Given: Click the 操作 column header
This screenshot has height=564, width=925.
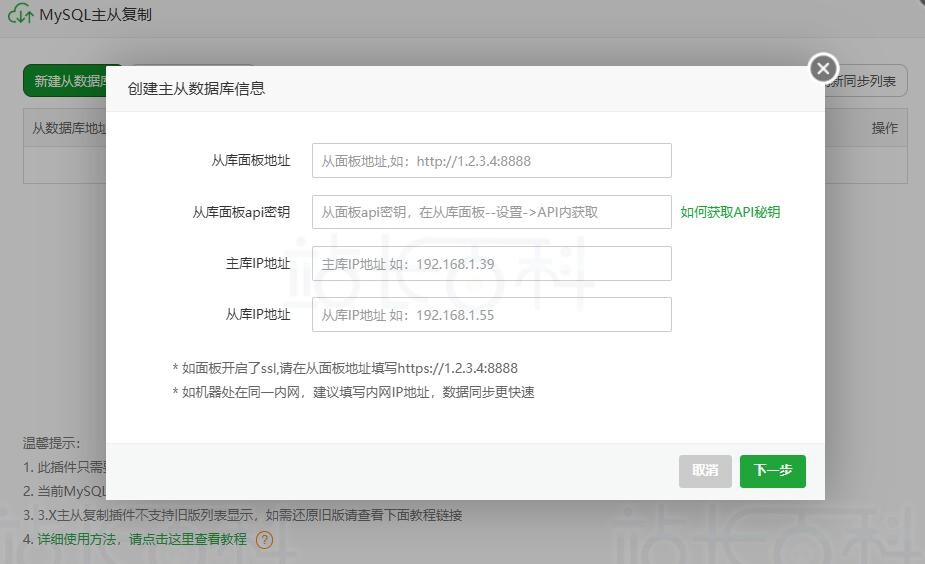Looking at the screenshot, I should (x=884, y=128).
